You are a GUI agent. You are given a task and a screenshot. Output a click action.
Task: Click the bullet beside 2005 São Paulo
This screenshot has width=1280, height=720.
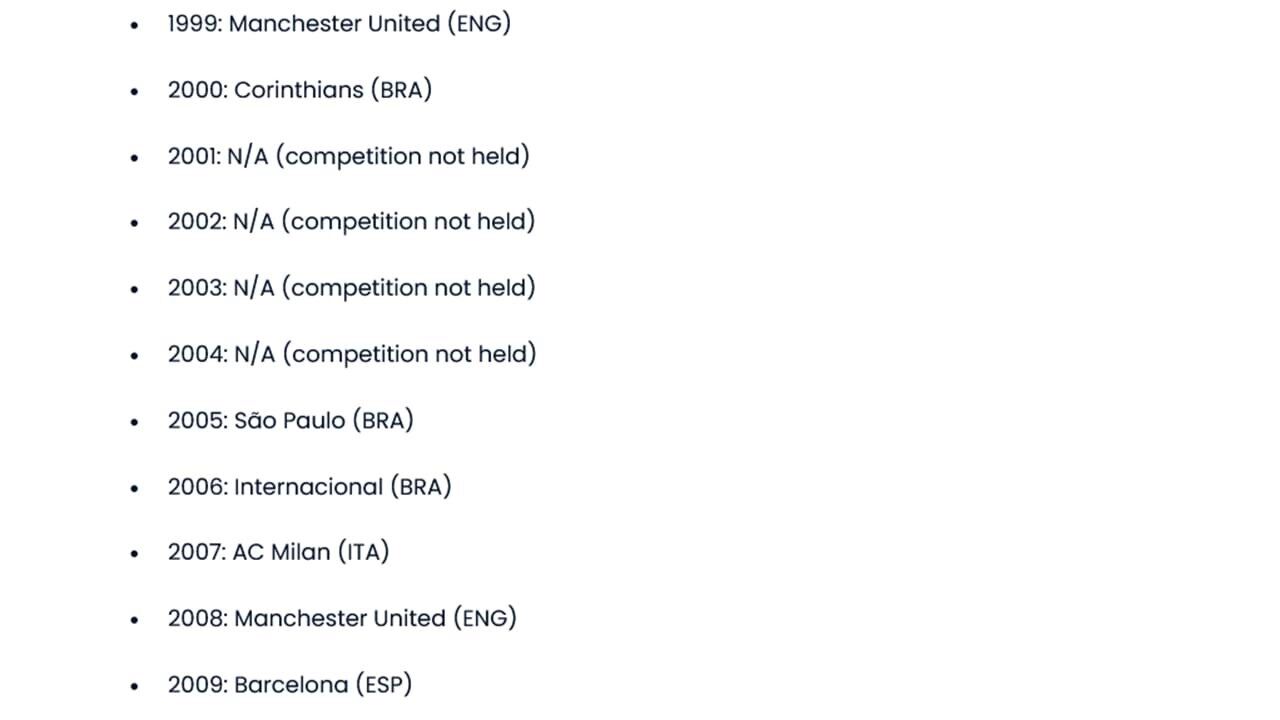click(x=135, y=421)
